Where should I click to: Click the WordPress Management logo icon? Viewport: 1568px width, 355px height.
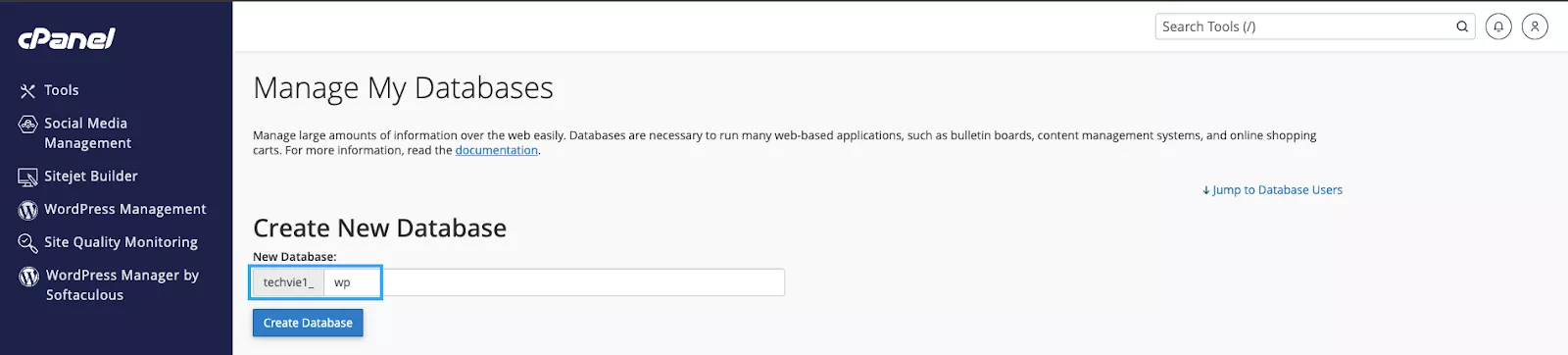click(27, 210)
